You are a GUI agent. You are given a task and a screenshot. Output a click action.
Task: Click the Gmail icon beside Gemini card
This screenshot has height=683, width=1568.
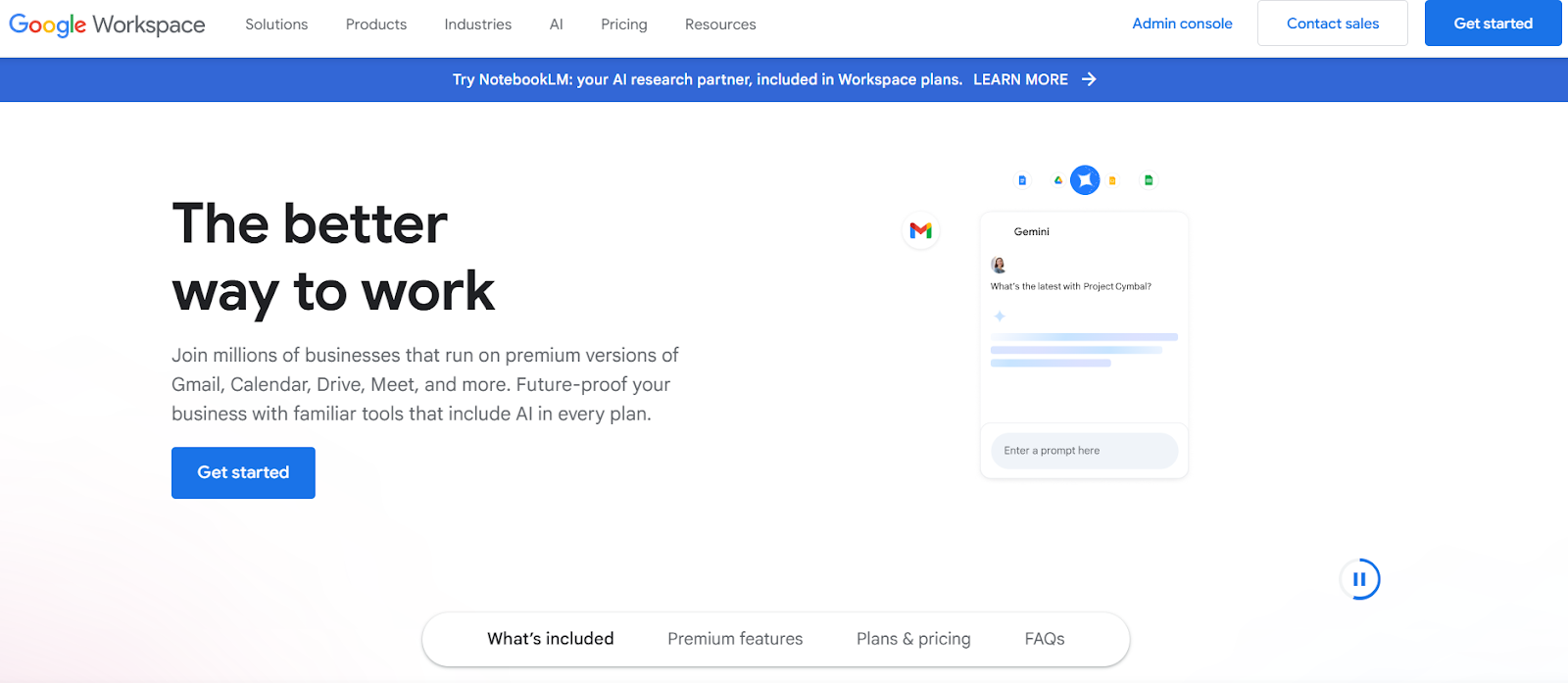point(921,230)
